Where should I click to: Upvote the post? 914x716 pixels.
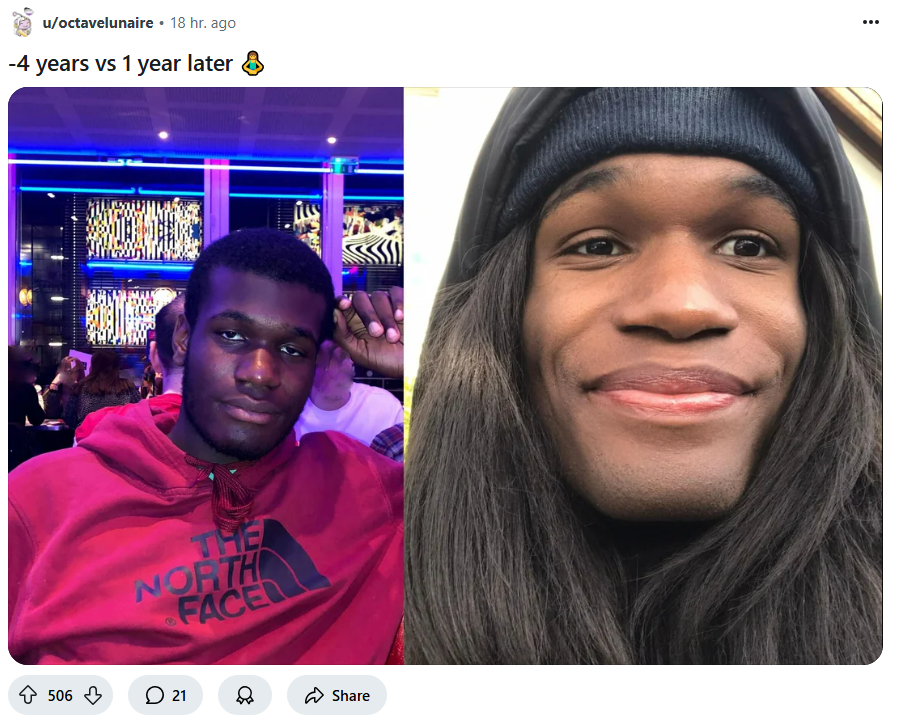[x=28, y=695]
